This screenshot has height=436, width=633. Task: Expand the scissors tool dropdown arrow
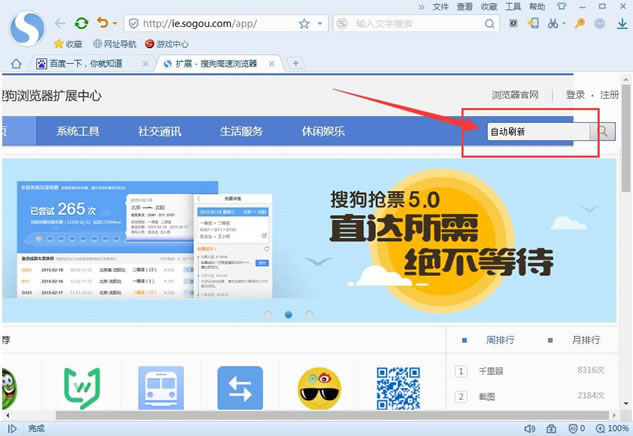(564, 23)
